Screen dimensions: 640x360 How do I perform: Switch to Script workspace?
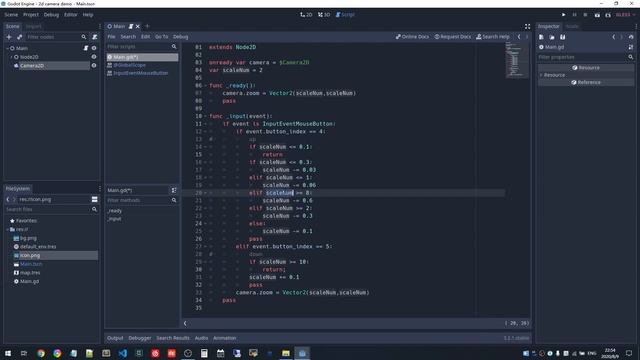tap(345, 15)
